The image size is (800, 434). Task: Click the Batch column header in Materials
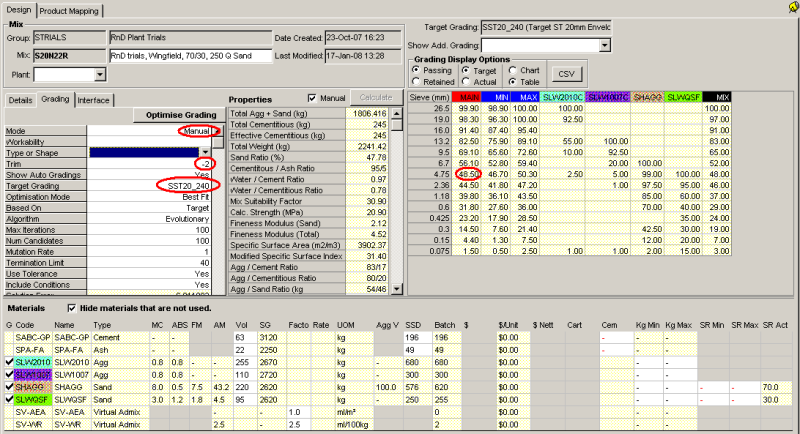click(x=444, y=325)
